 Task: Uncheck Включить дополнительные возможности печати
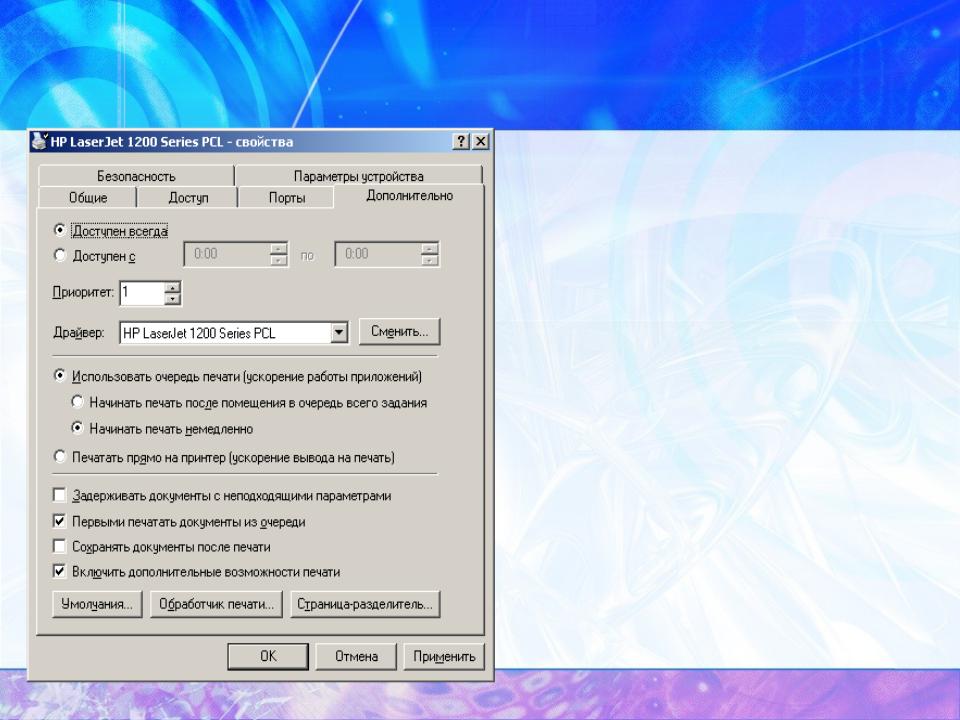pyautogui.click(x=59, y=571)
